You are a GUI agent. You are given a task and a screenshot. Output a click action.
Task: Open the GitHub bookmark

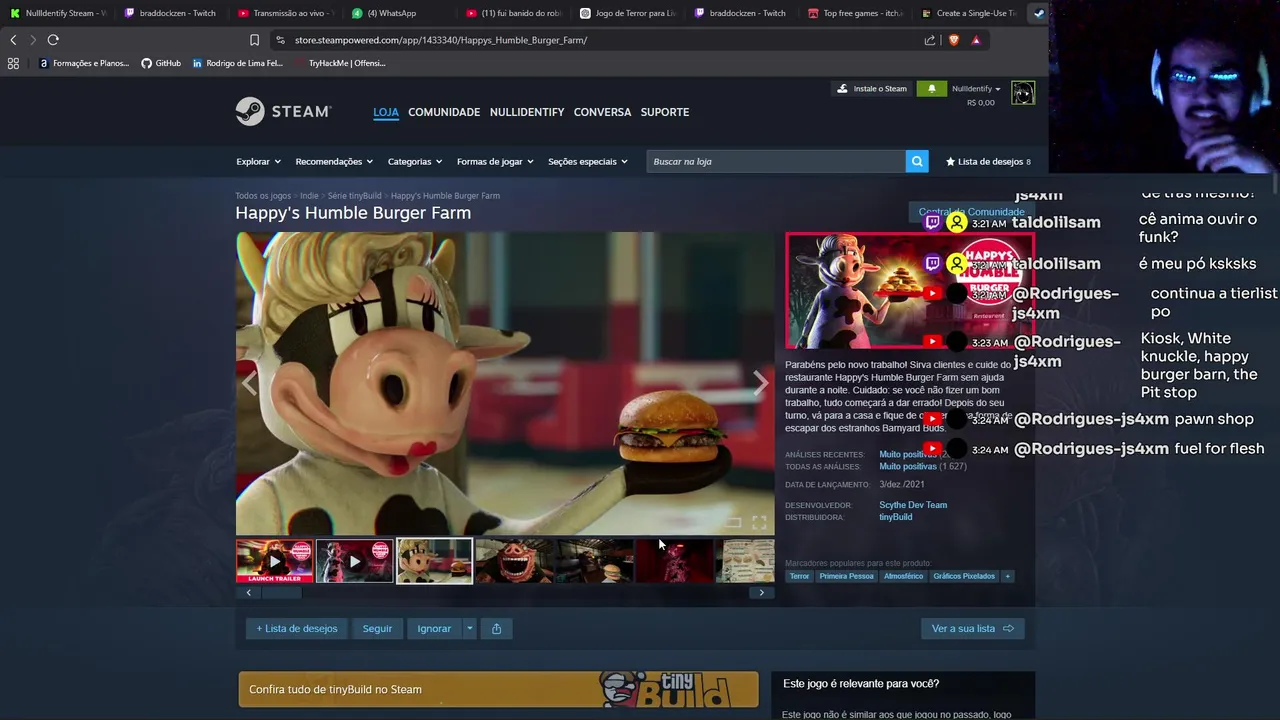161,63
